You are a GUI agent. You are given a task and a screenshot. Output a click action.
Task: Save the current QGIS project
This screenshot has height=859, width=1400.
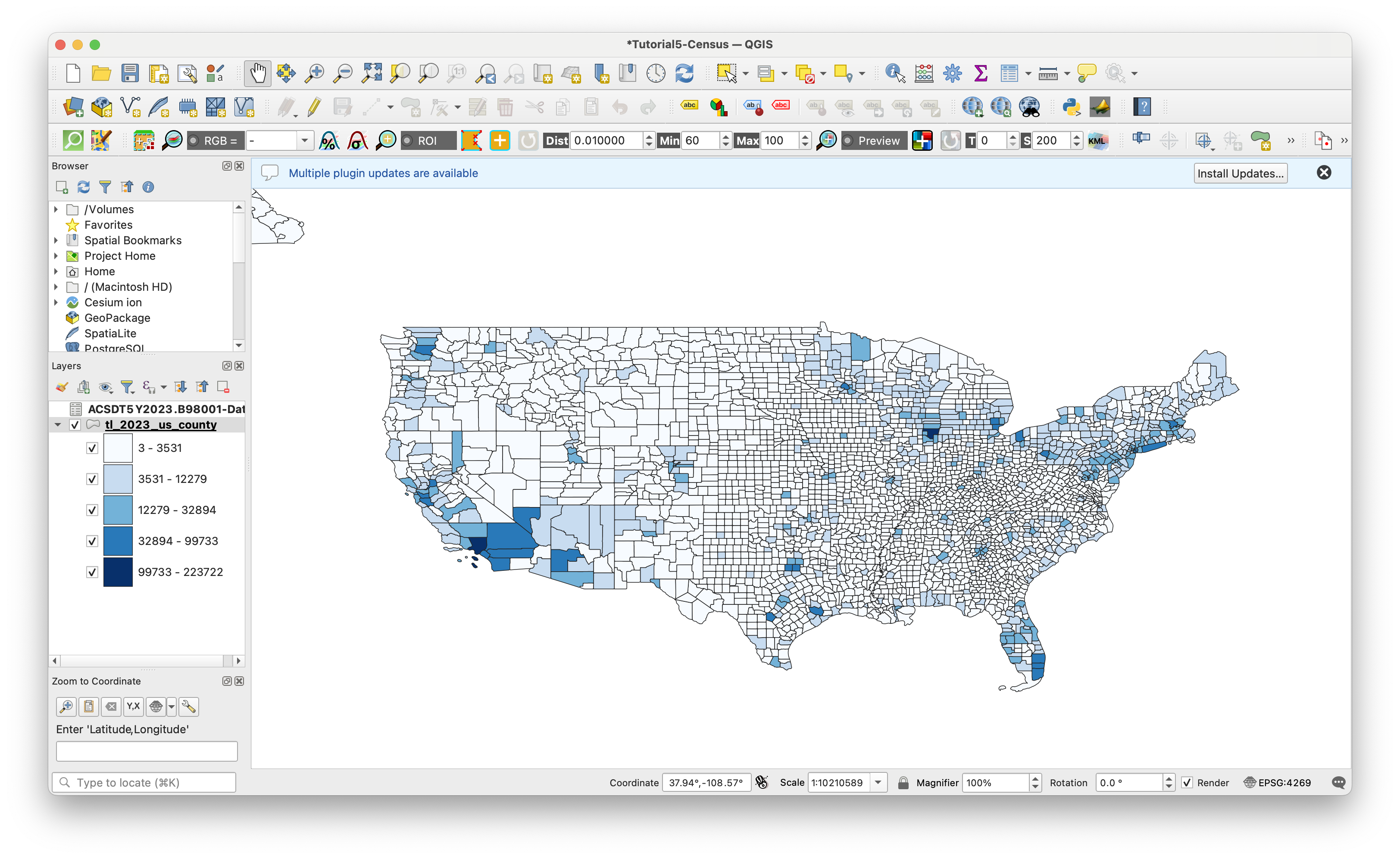[x=130, y=73]
